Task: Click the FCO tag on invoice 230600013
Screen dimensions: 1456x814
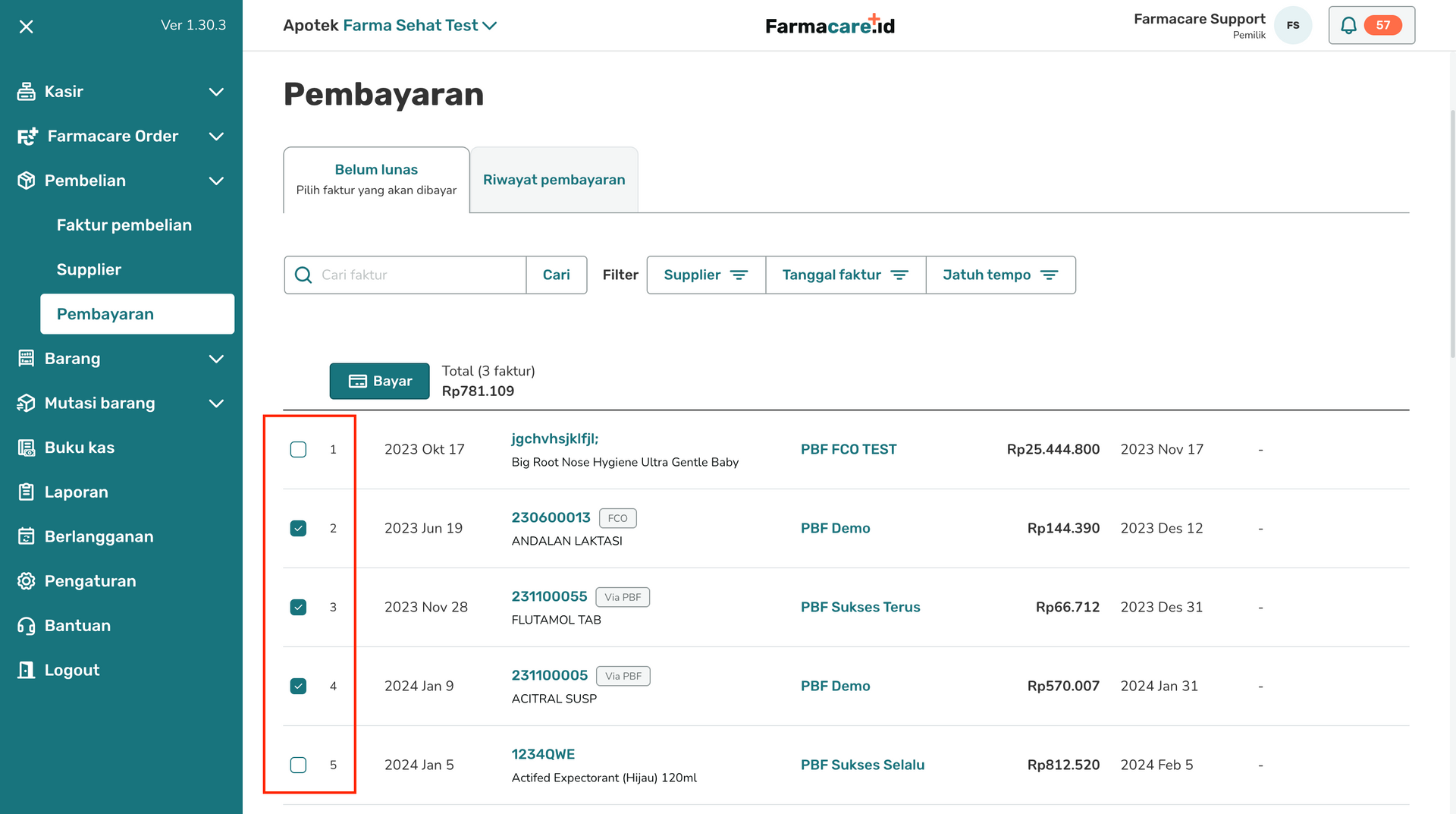Action: click(x=618, y=518)
